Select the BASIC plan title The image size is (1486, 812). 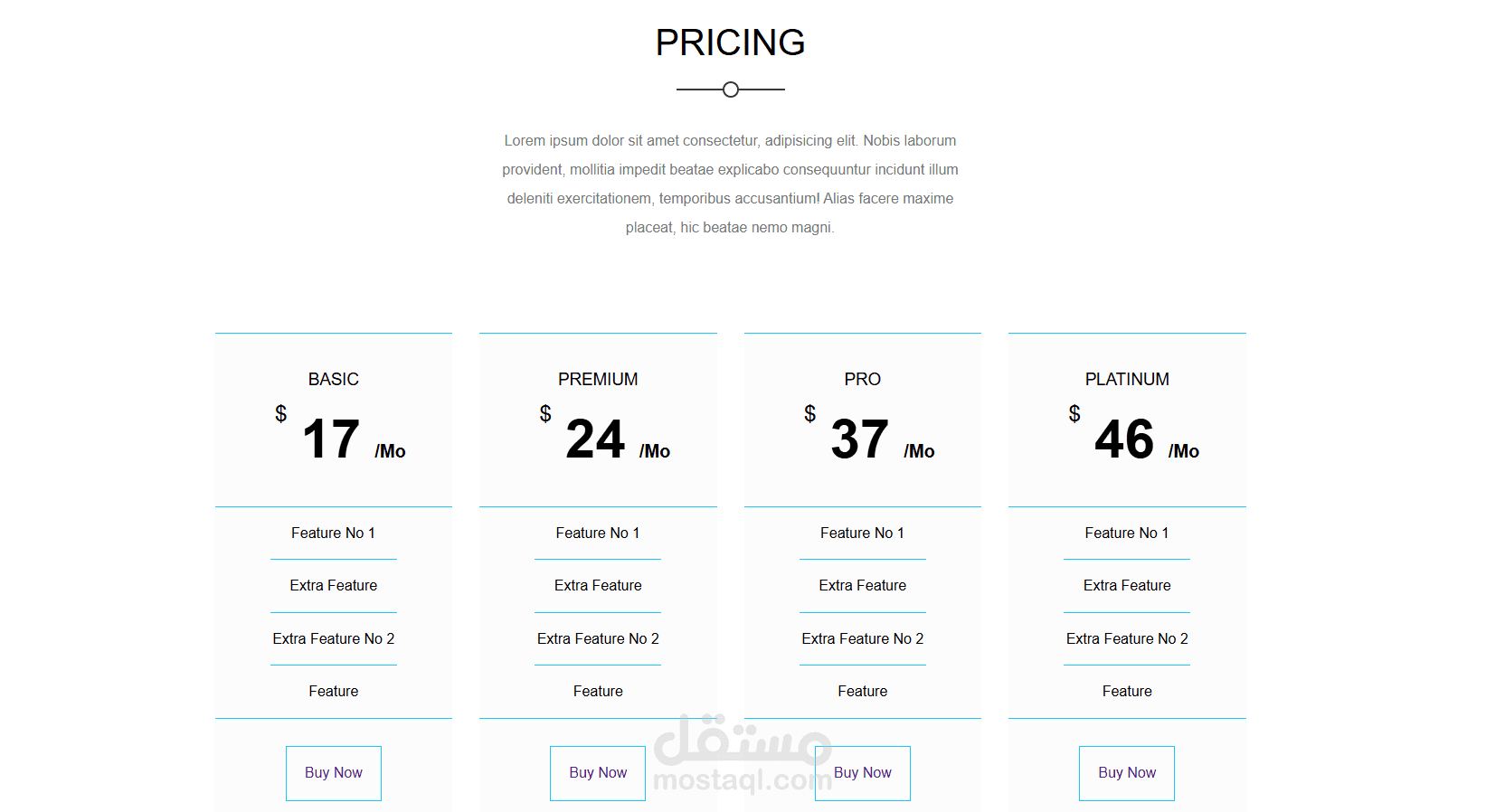[334, 379]
